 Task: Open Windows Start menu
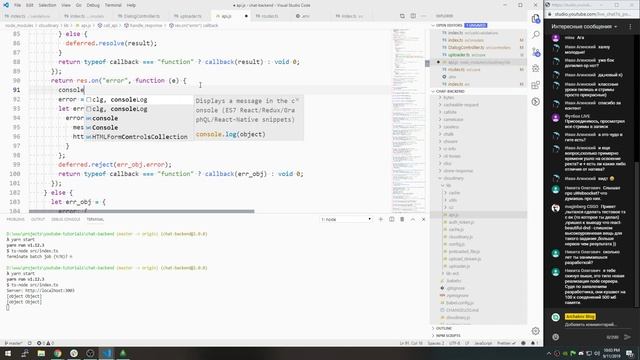point(8,353)
